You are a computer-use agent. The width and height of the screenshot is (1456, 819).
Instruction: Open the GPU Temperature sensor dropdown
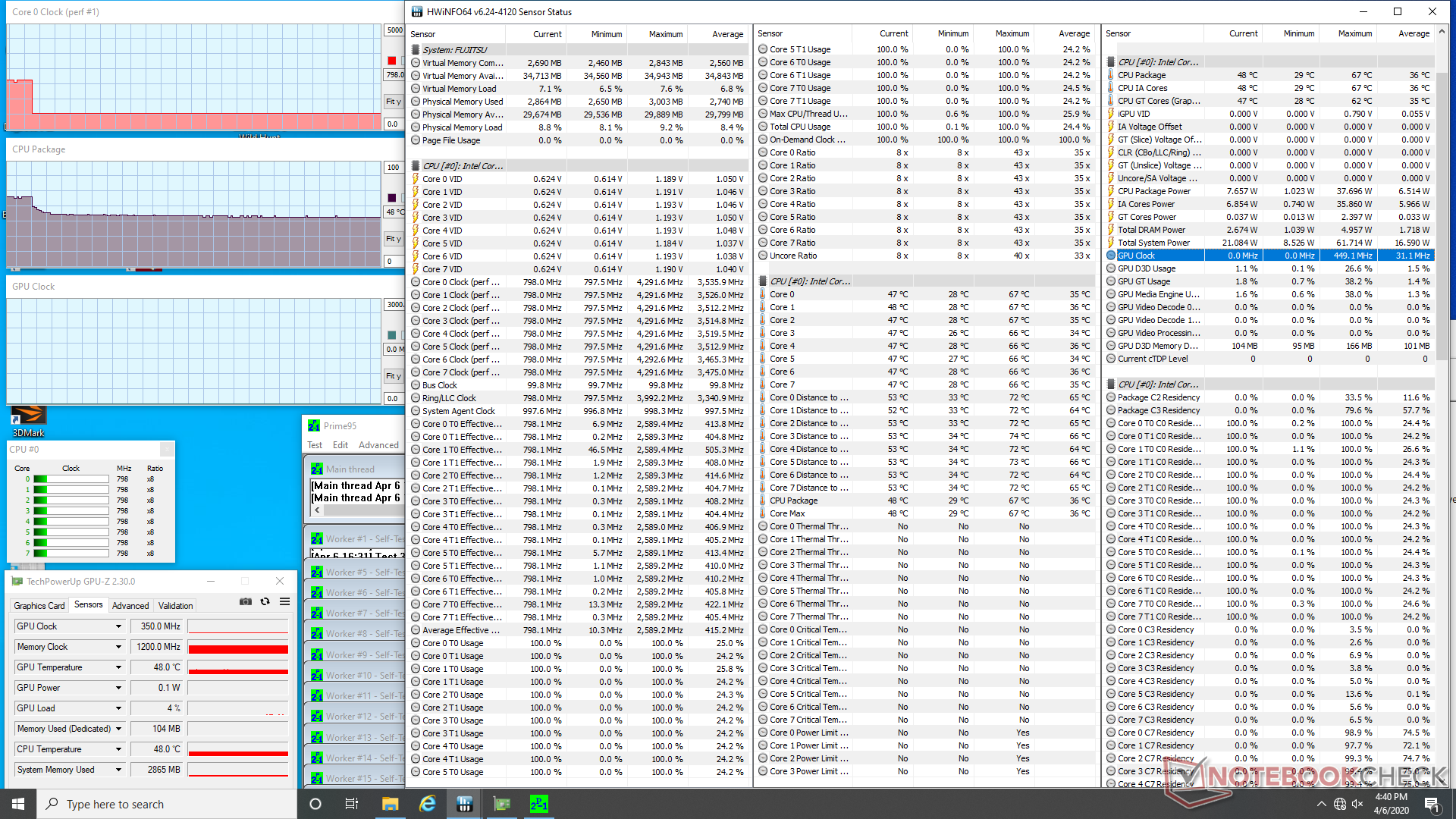[118, 667]
